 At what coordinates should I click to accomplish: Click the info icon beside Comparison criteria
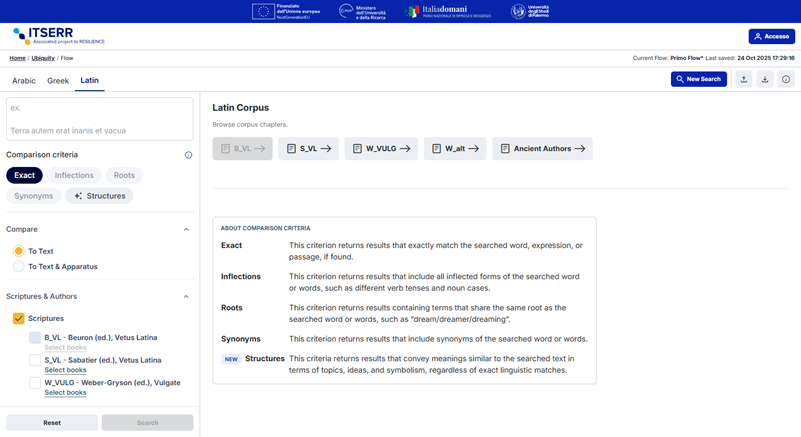188,155
